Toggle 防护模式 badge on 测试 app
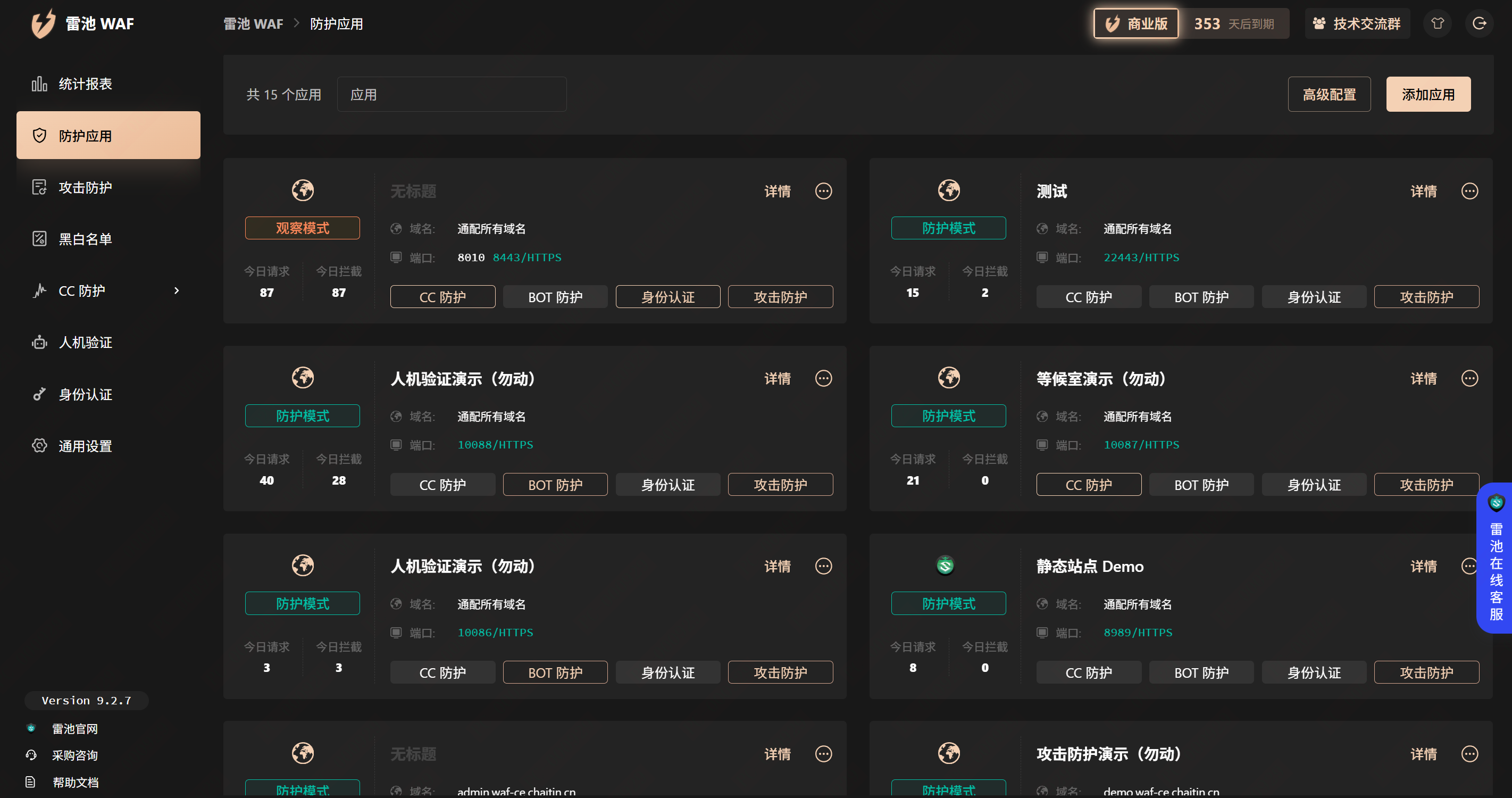1512x798 pixels. pyautogui.click(x=948, y=228)
